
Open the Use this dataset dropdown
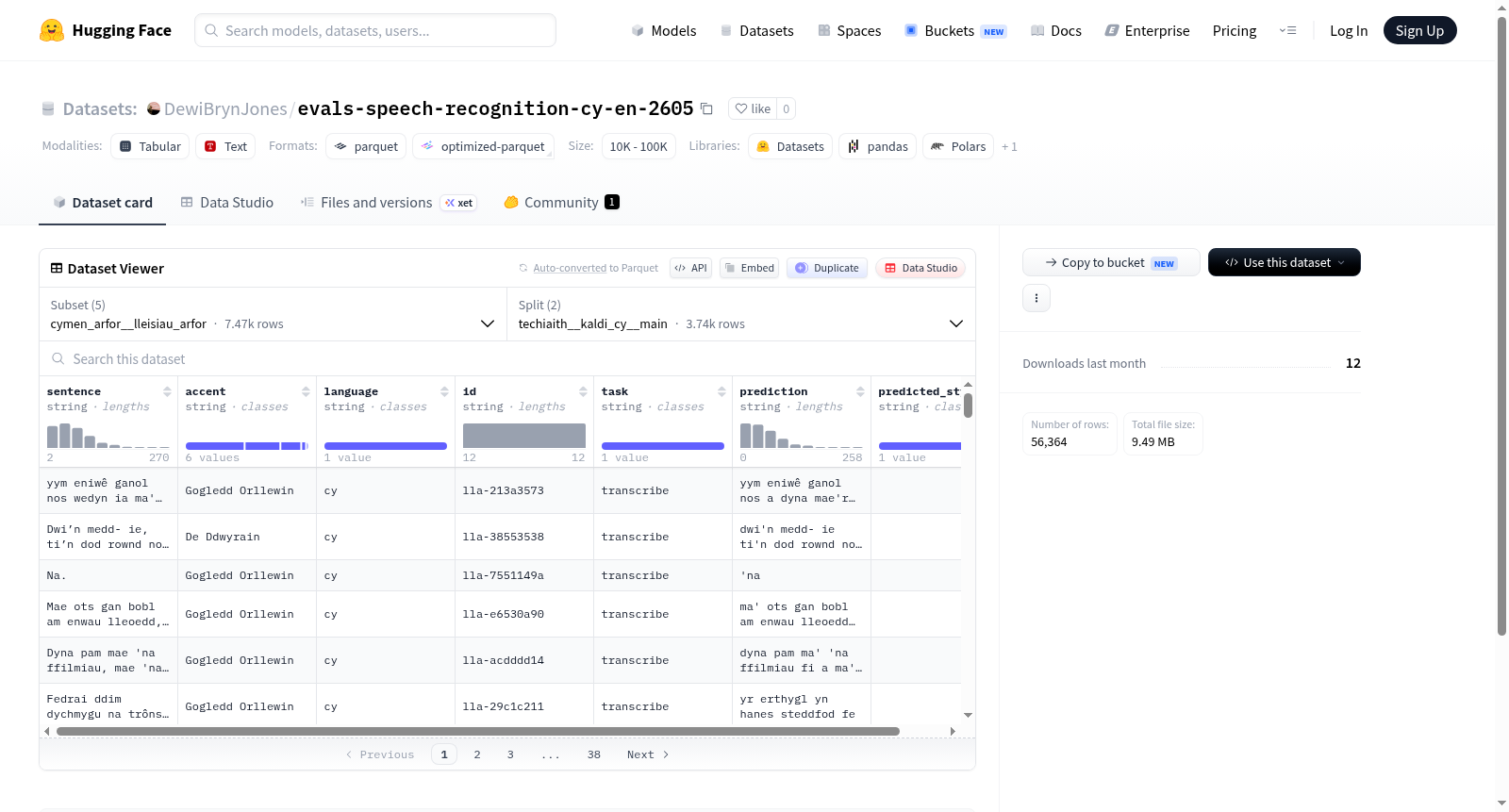coord(1285,262)
